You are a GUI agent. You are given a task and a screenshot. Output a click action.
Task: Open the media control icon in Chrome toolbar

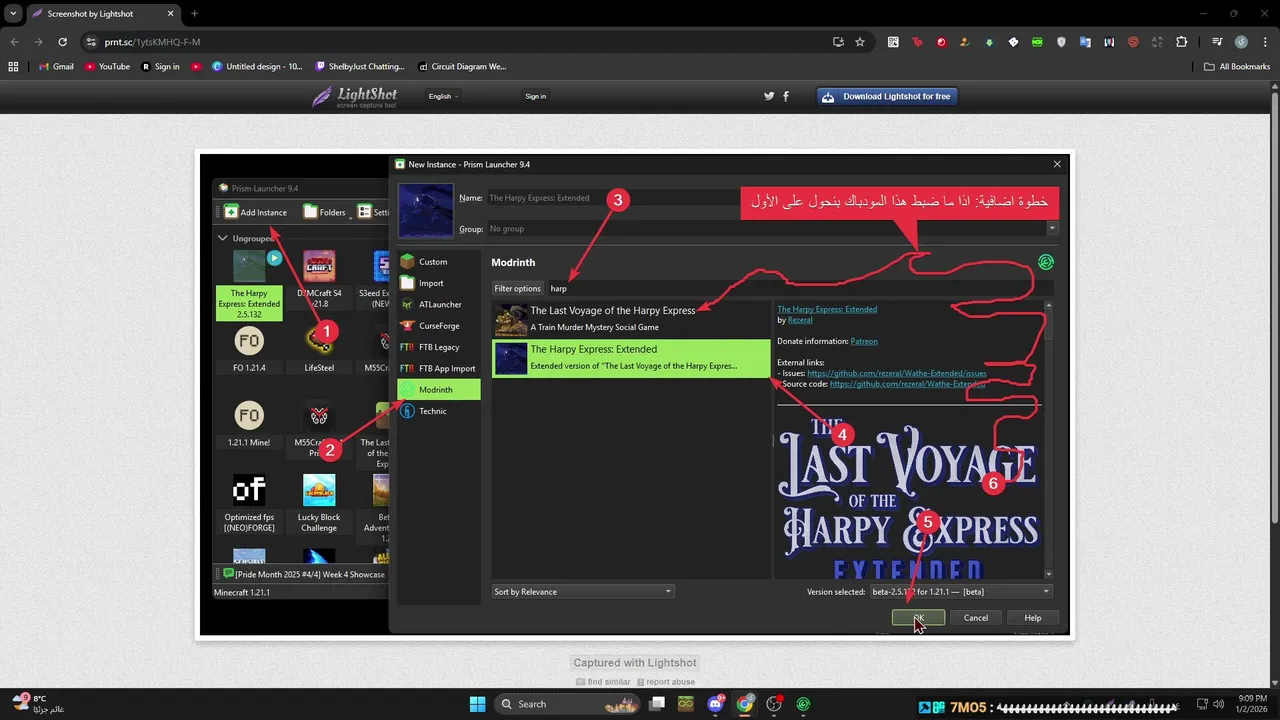[1217, 42]
